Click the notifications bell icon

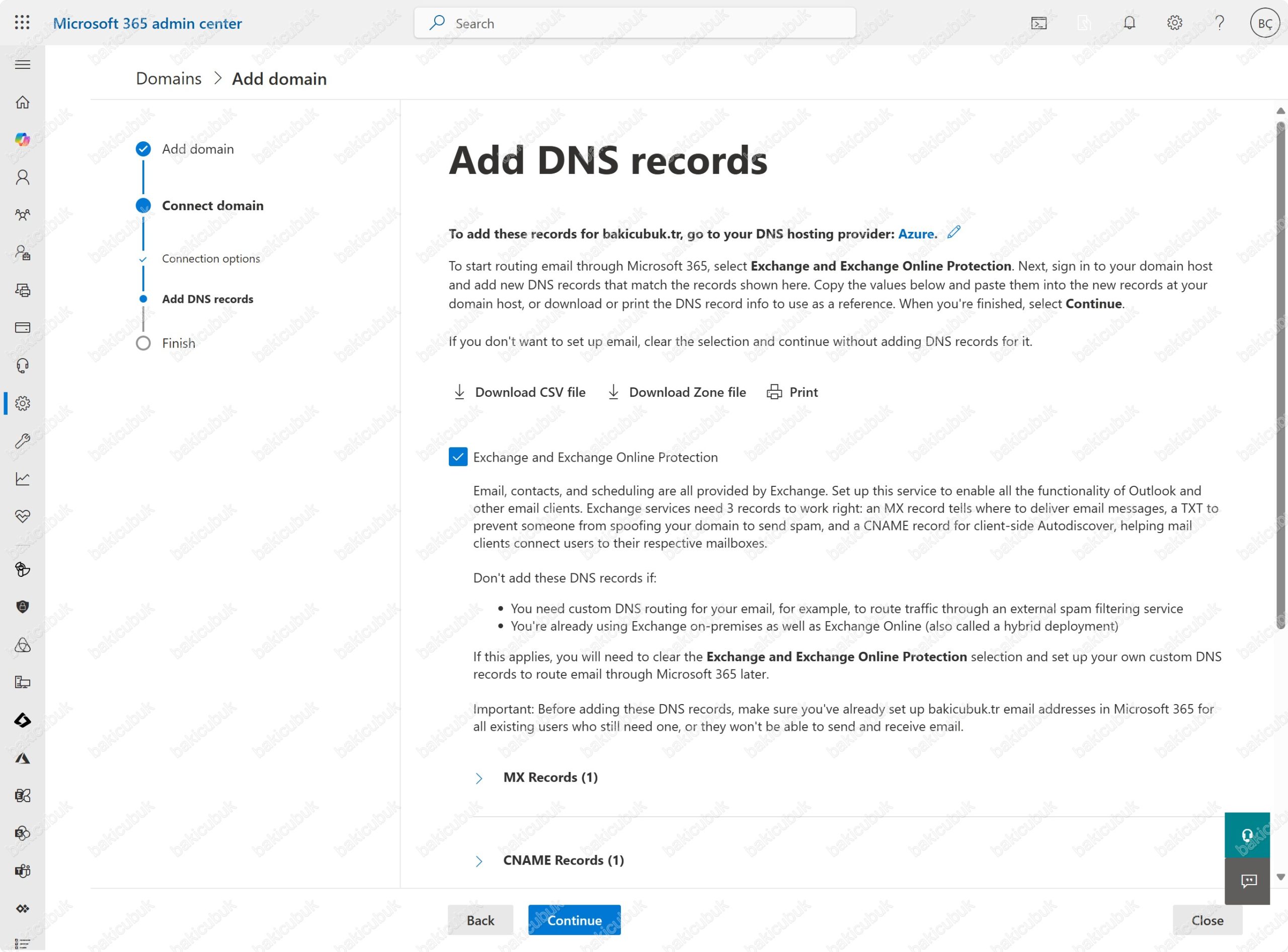click(x=1129, y=23)
